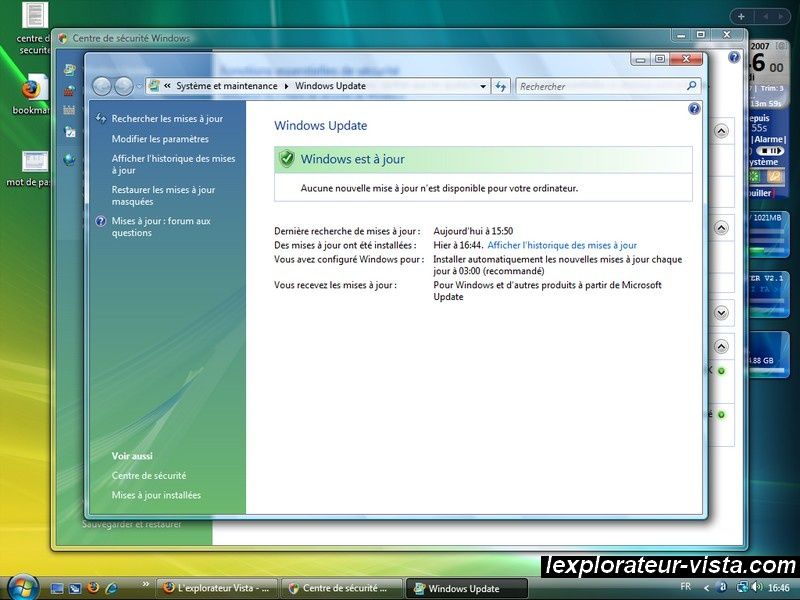Viewport: 800px width, 600px height.
Task: Click the blue 'Afficher l'historique des mises à jour' link
Action: [562, 245]
